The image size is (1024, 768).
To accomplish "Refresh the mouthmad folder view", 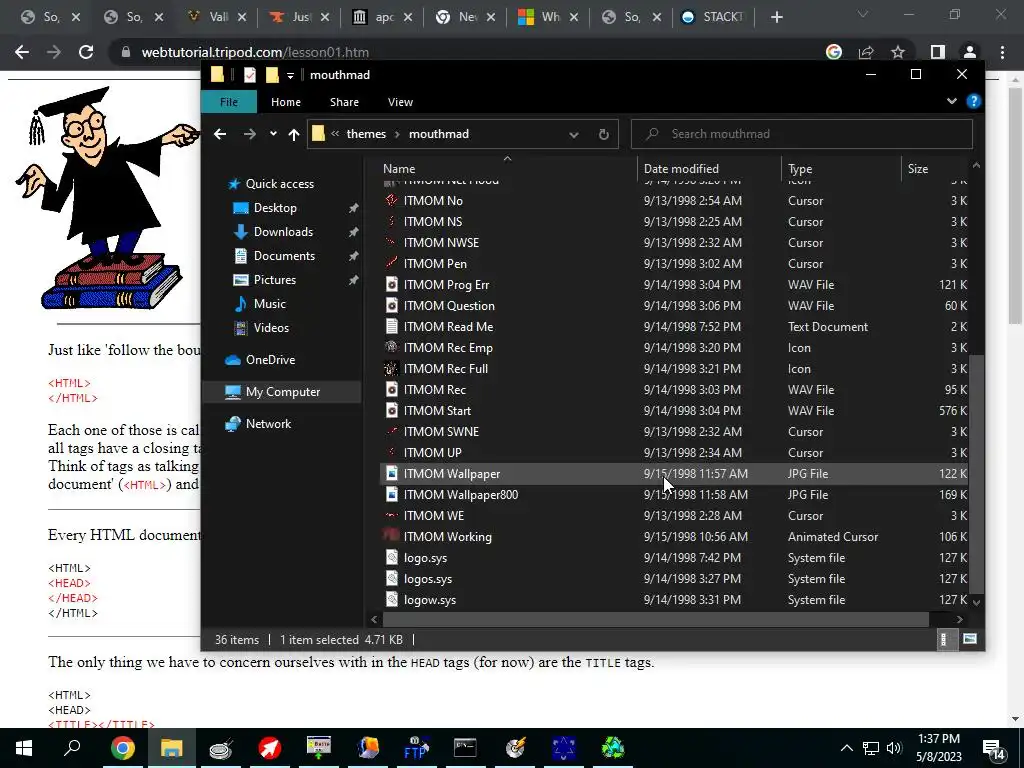I will (603, 135).
